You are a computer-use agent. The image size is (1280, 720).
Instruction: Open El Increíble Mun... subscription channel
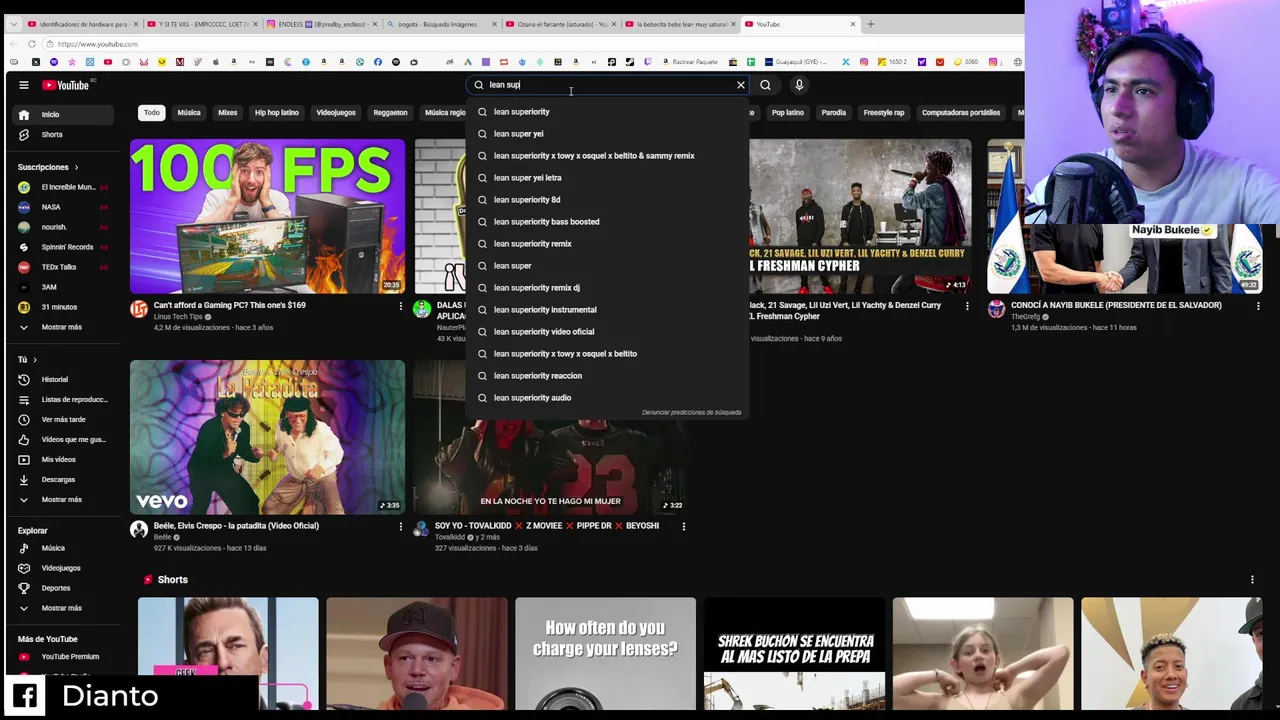(x=60, y=187)
